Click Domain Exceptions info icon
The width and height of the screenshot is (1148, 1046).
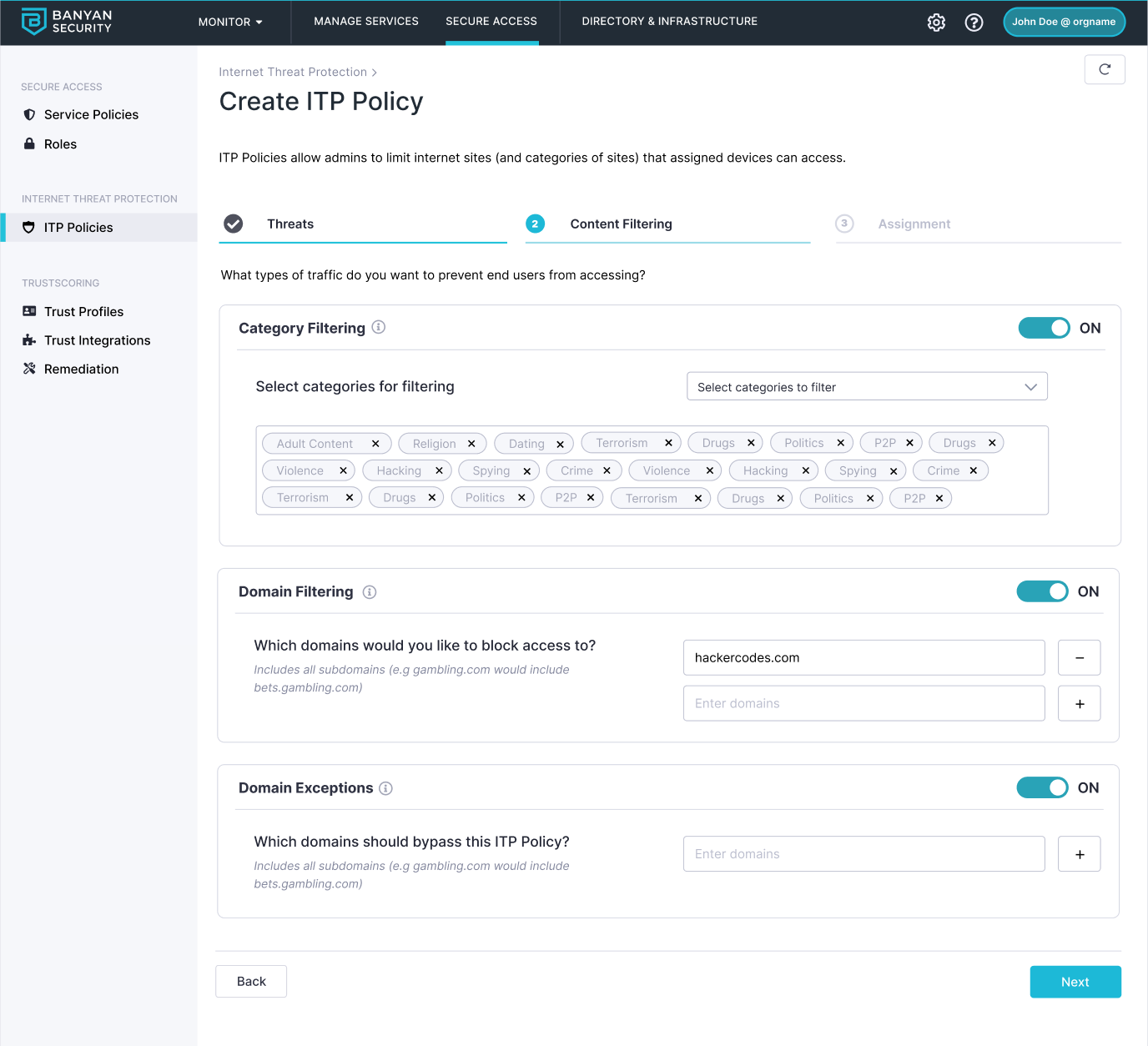(385, 788)
